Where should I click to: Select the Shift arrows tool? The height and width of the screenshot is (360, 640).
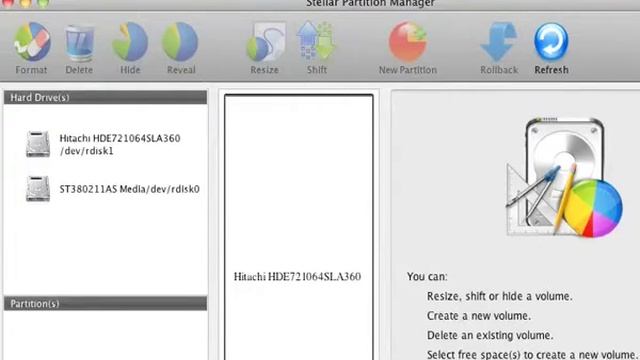316,42
